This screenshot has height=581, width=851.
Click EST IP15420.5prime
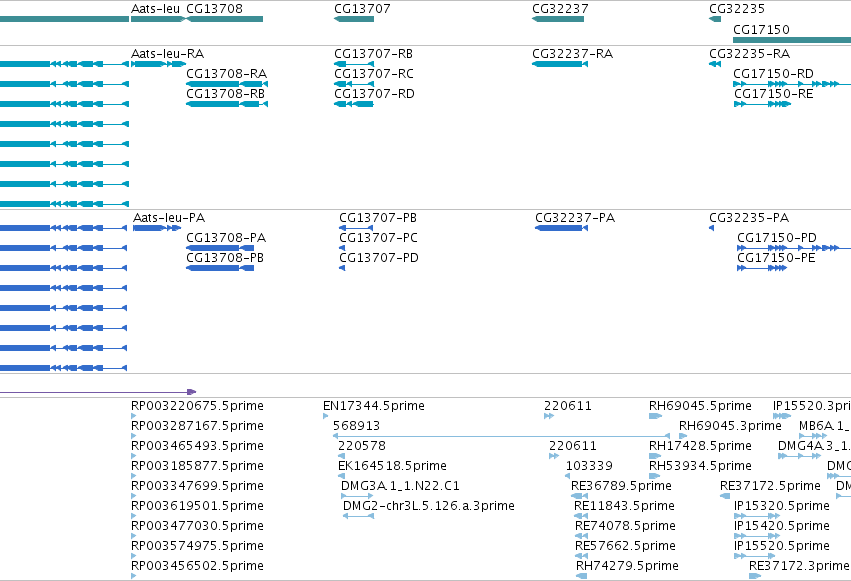click(x=782, y=526)
